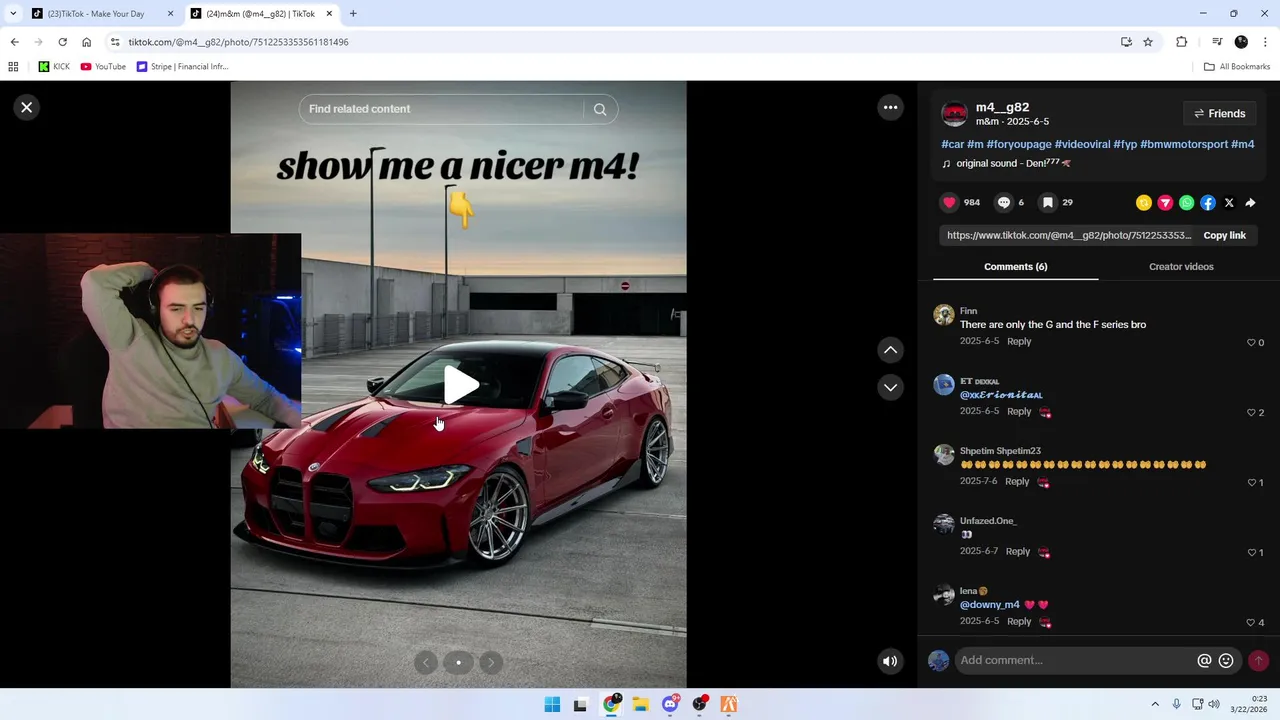Show hidden system tray icons
The height and width of the screenshot is (720, 1280).
(x=1155, y=704)
